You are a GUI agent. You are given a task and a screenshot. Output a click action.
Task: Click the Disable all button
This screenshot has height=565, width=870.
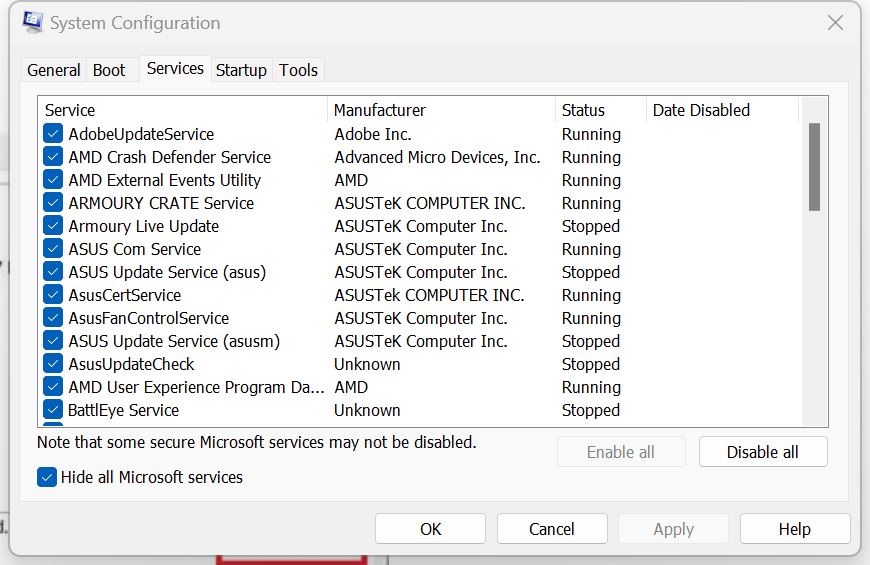coord(763,452)
